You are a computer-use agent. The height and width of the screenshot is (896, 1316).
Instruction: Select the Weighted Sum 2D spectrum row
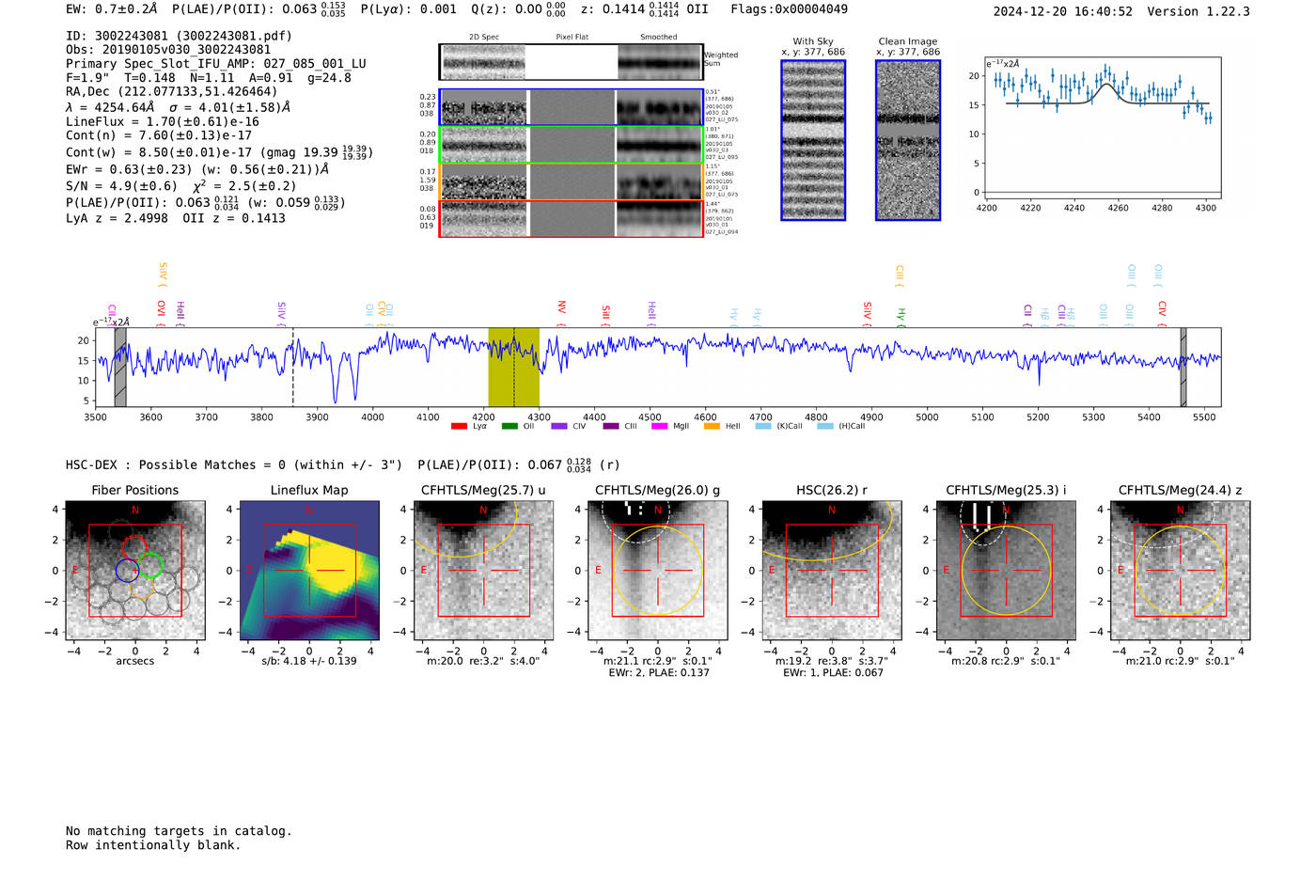tap(571, 62)
